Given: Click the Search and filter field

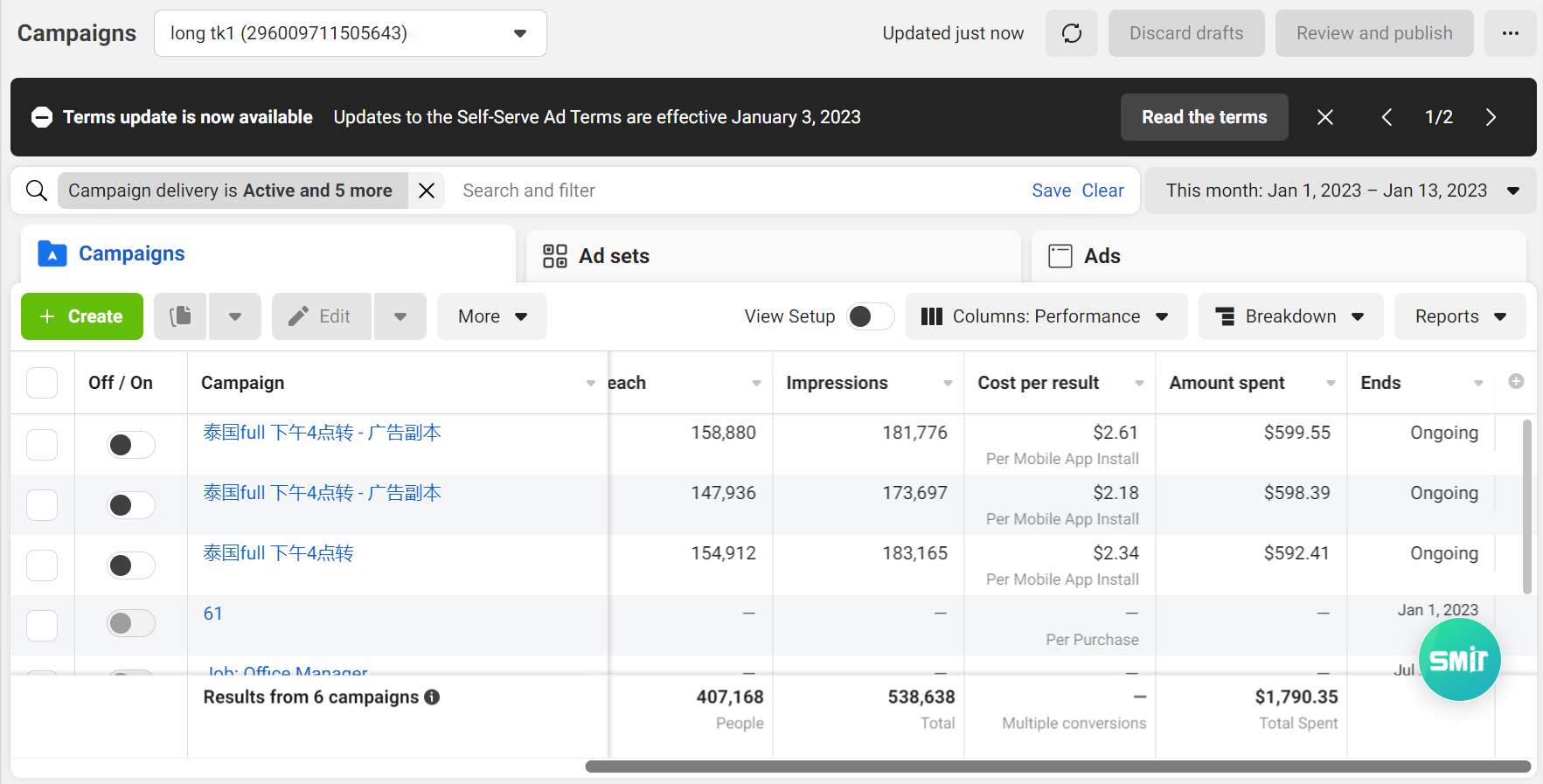Looking at the screenshot, I should (x=734, y=191).
